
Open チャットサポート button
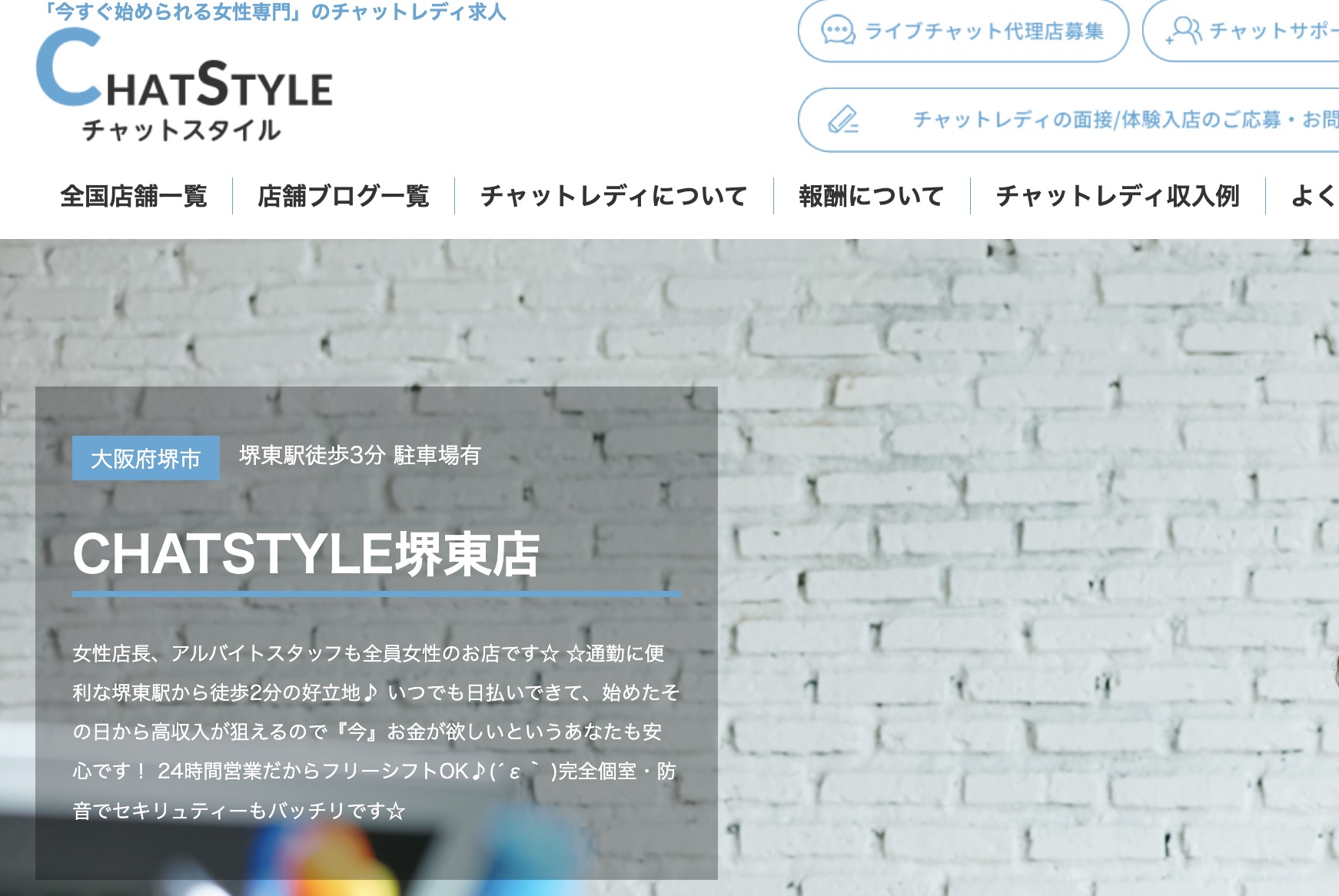1241,31
